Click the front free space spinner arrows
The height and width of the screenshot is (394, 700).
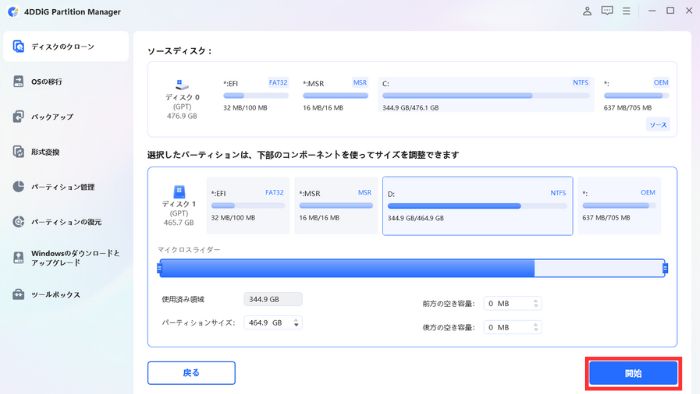tap(536, 303)
